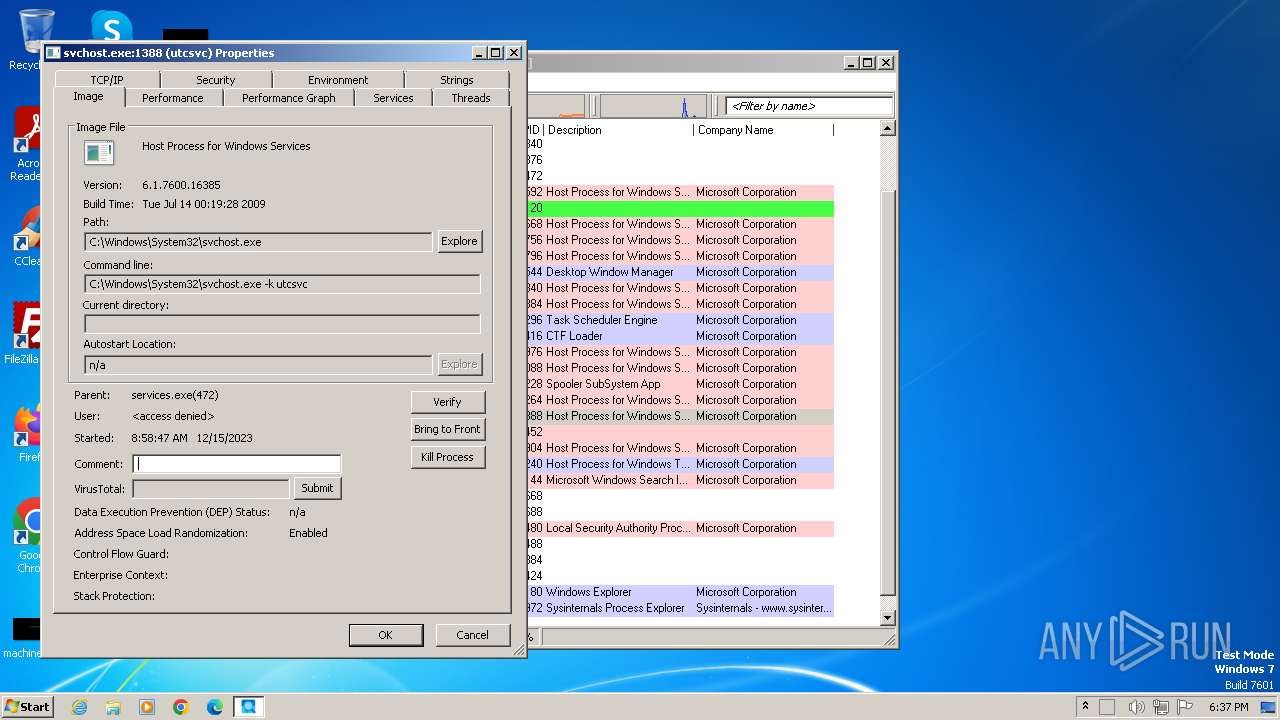The image size is (1280, 720).
Task: Click the Description column header
Action: point(618,130)
